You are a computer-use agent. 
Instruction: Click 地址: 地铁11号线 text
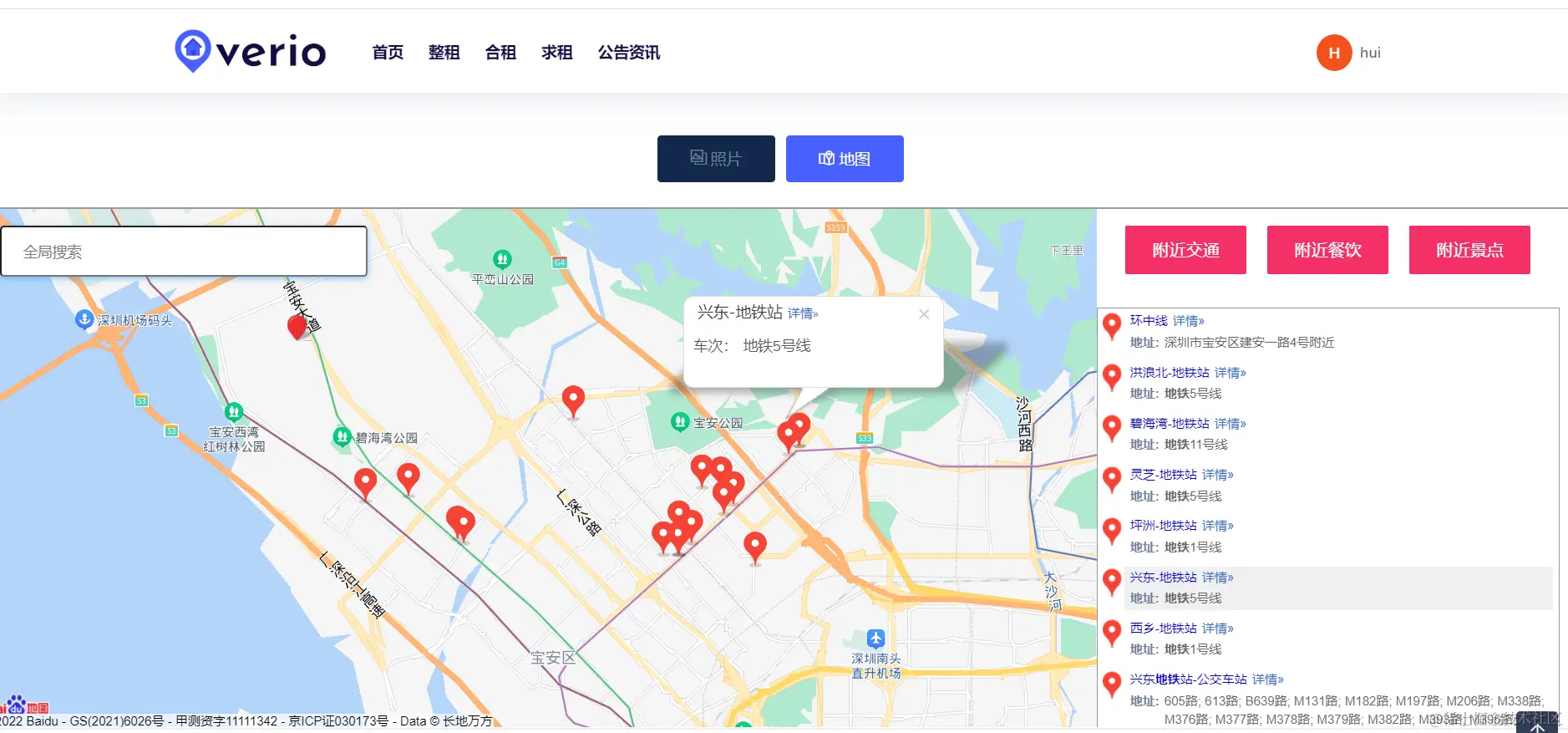click(x=1179, y=445)
